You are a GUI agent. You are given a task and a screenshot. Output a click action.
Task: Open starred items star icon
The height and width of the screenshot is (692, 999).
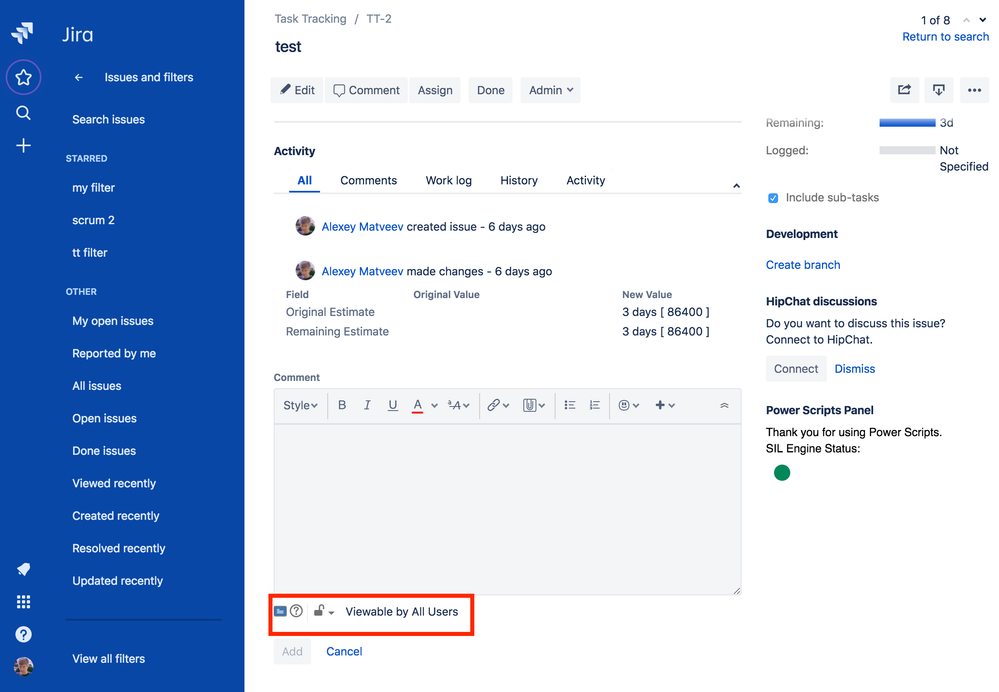tap(24, 78)
